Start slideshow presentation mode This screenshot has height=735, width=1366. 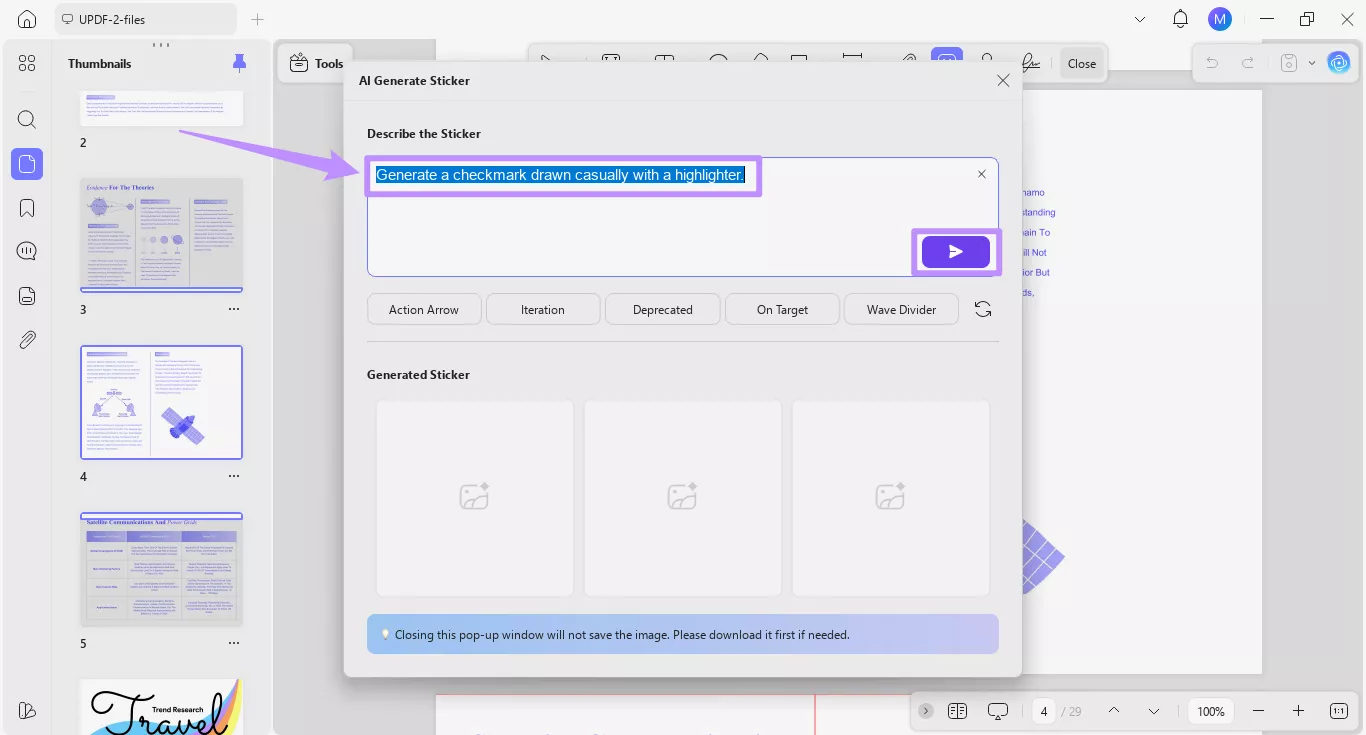pyautogui.click(x=998, y=711)
